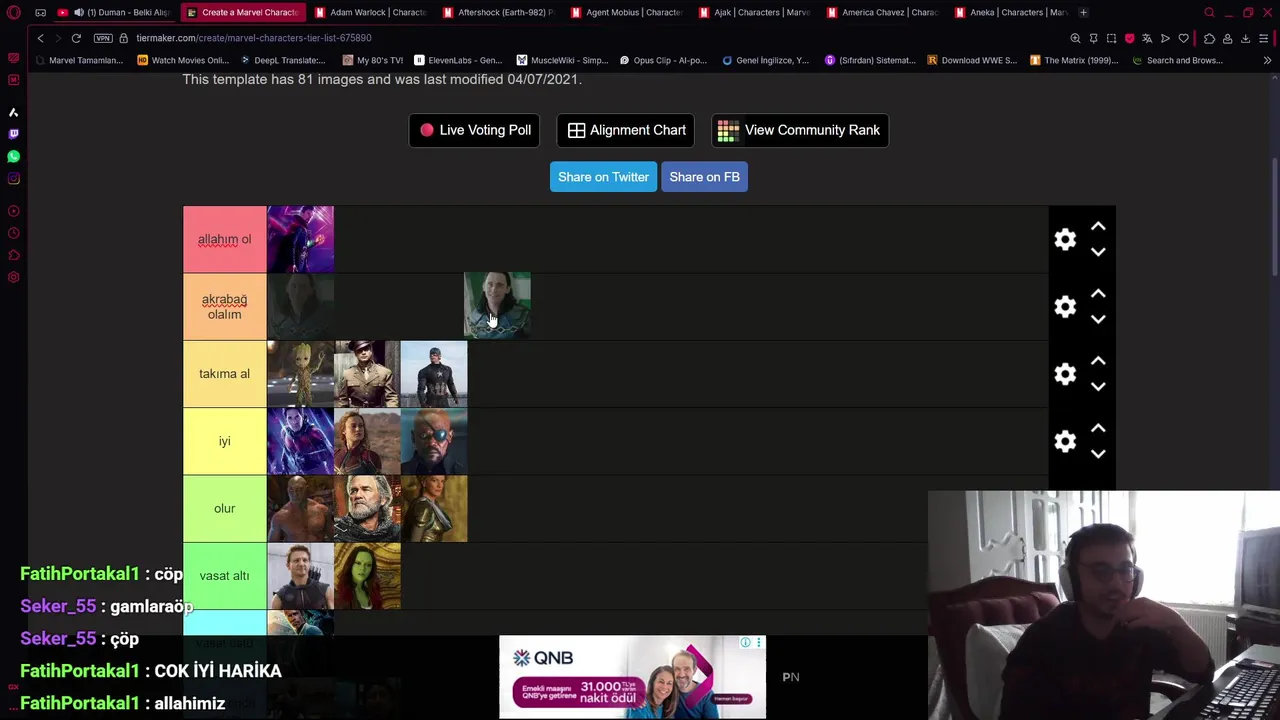Click the red allahım ol tier label
Screen dimensions: 1280x720
224,239
